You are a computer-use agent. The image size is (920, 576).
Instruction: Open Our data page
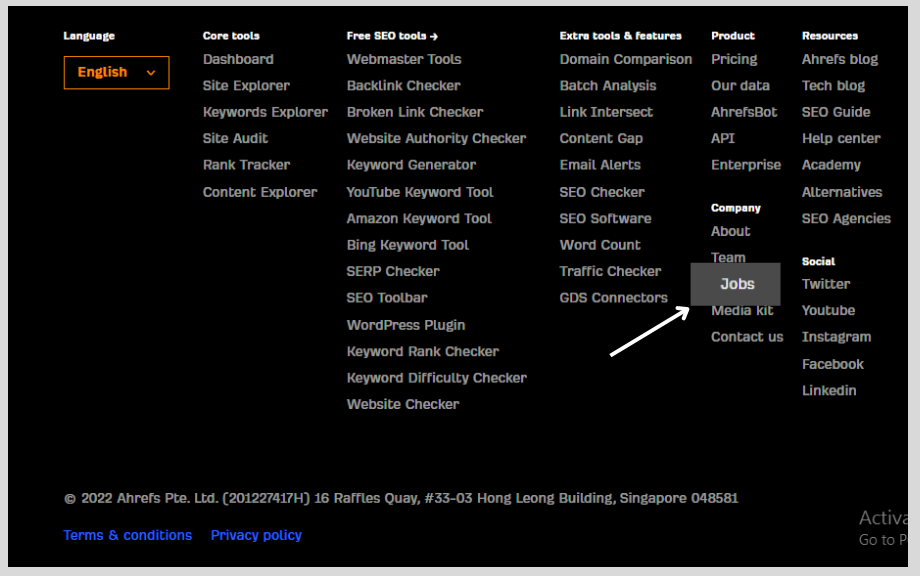[x=740, y=86]
